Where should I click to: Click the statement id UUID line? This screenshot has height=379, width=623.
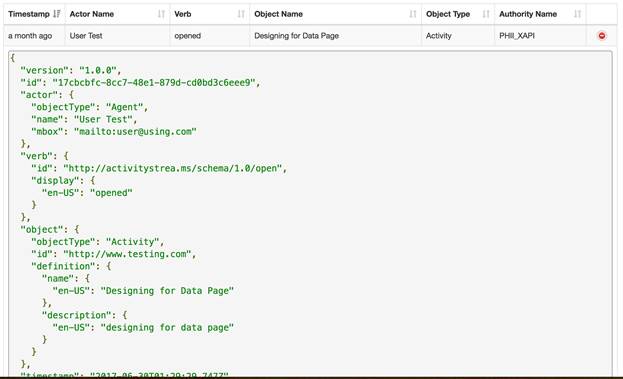click(140, 83)
